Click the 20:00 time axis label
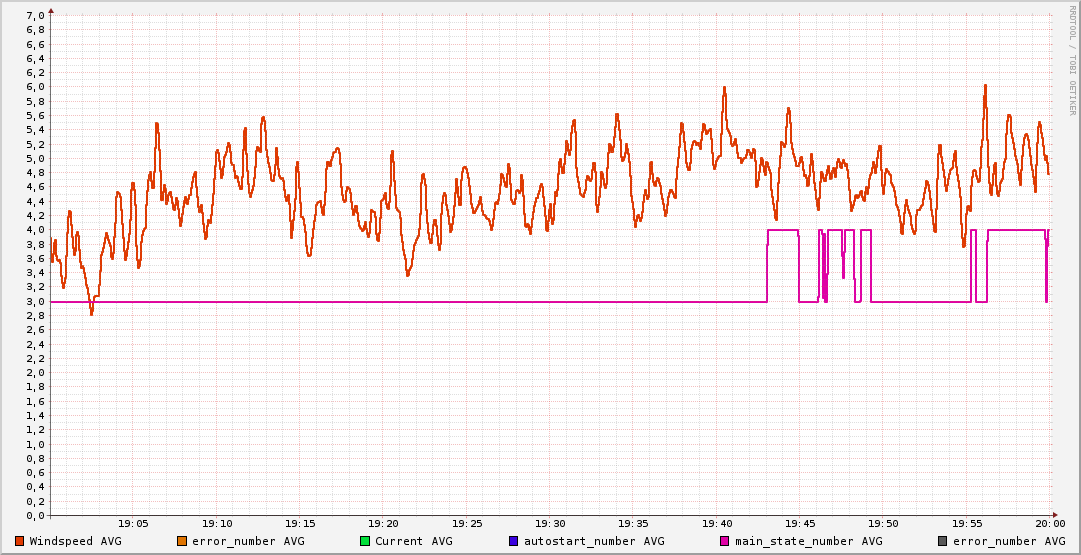 [x=1049, y=523]
